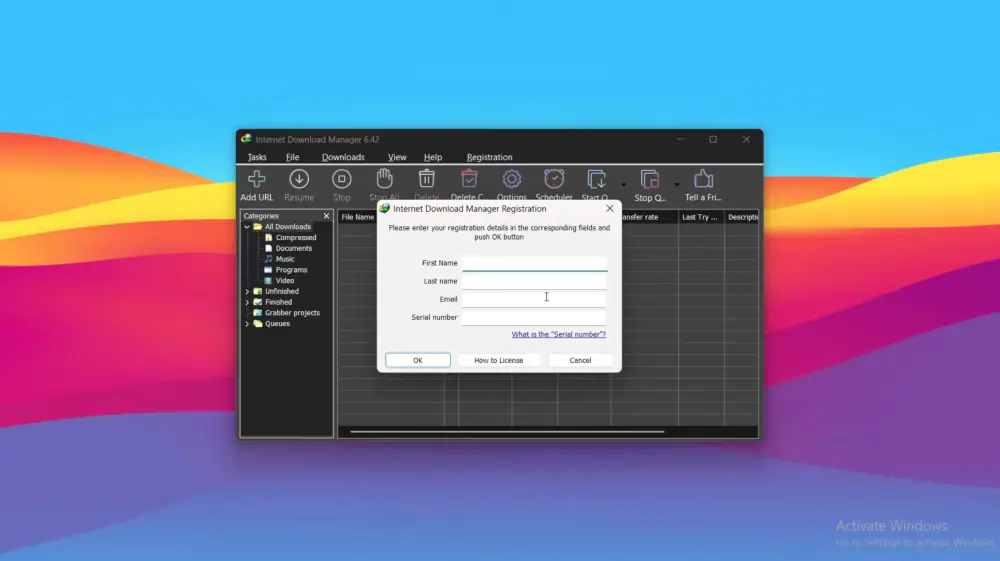Close the Categories panel
Image resolution: width=1000 pixels, height=561 pixels.
(x=326, y=216)
